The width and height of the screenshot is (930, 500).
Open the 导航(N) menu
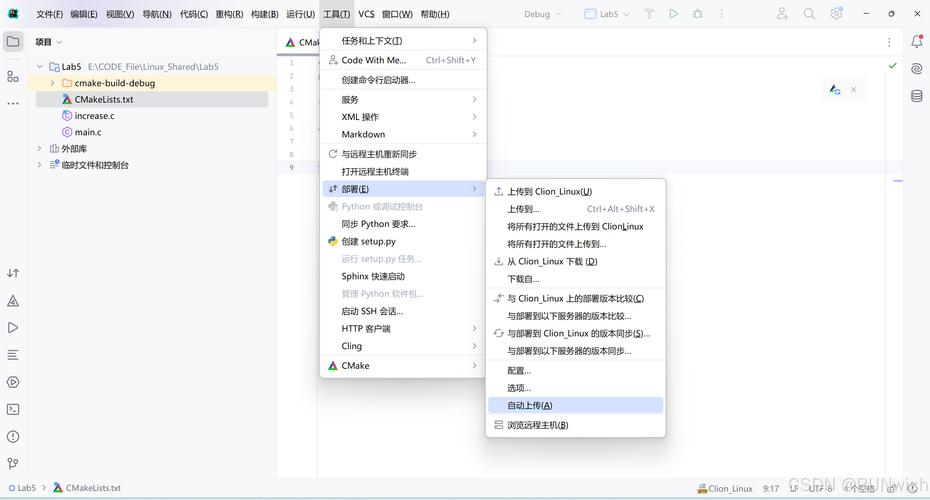157,14
